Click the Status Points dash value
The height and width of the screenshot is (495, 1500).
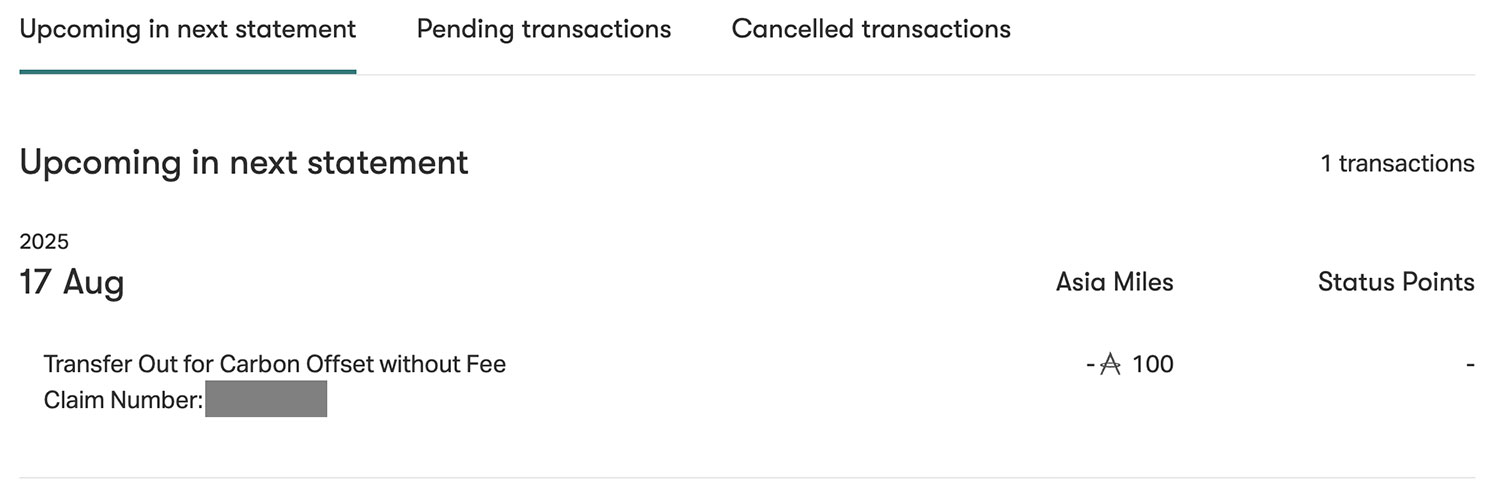point(1470,365)
